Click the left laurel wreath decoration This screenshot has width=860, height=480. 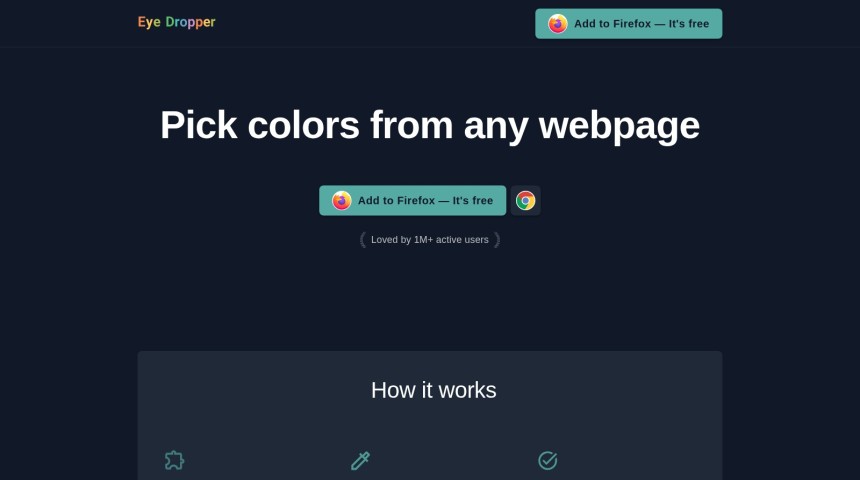(363, 240)
